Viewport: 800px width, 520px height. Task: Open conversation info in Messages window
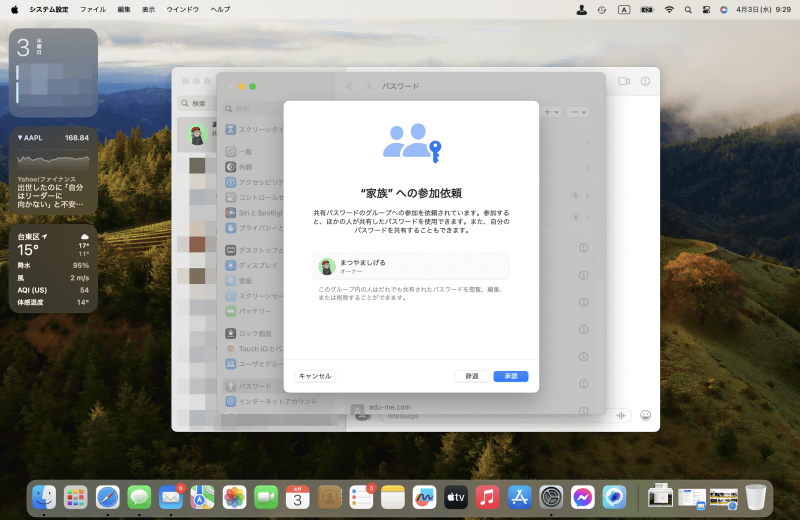point(645,81)
